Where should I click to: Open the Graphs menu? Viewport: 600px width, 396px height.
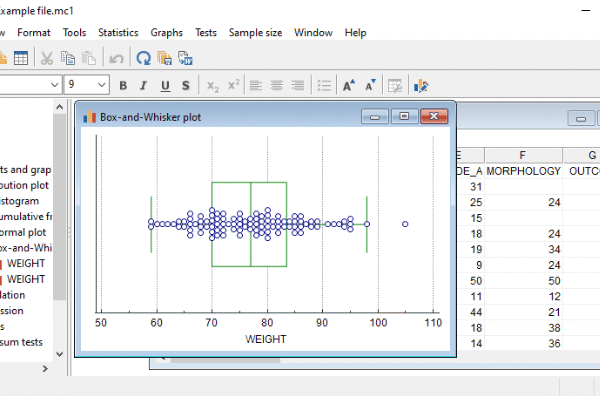coord(166,33)
